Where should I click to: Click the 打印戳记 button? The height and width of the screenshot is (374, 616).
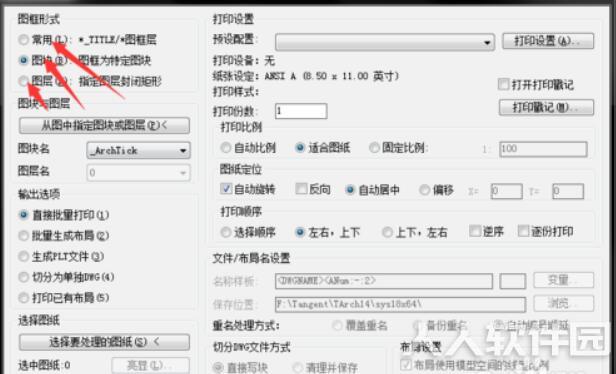pyautogui.click(x=546, y=108)
